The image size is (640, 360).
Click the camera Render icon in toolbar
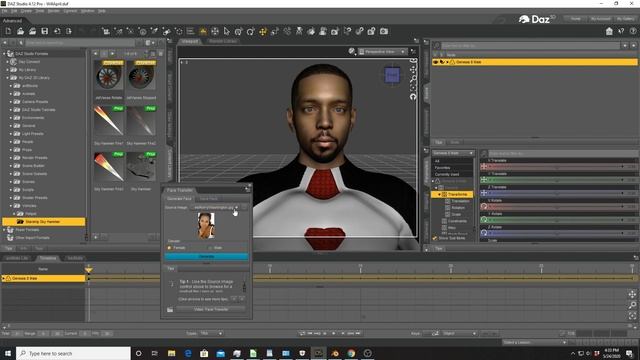pos(384,31)
